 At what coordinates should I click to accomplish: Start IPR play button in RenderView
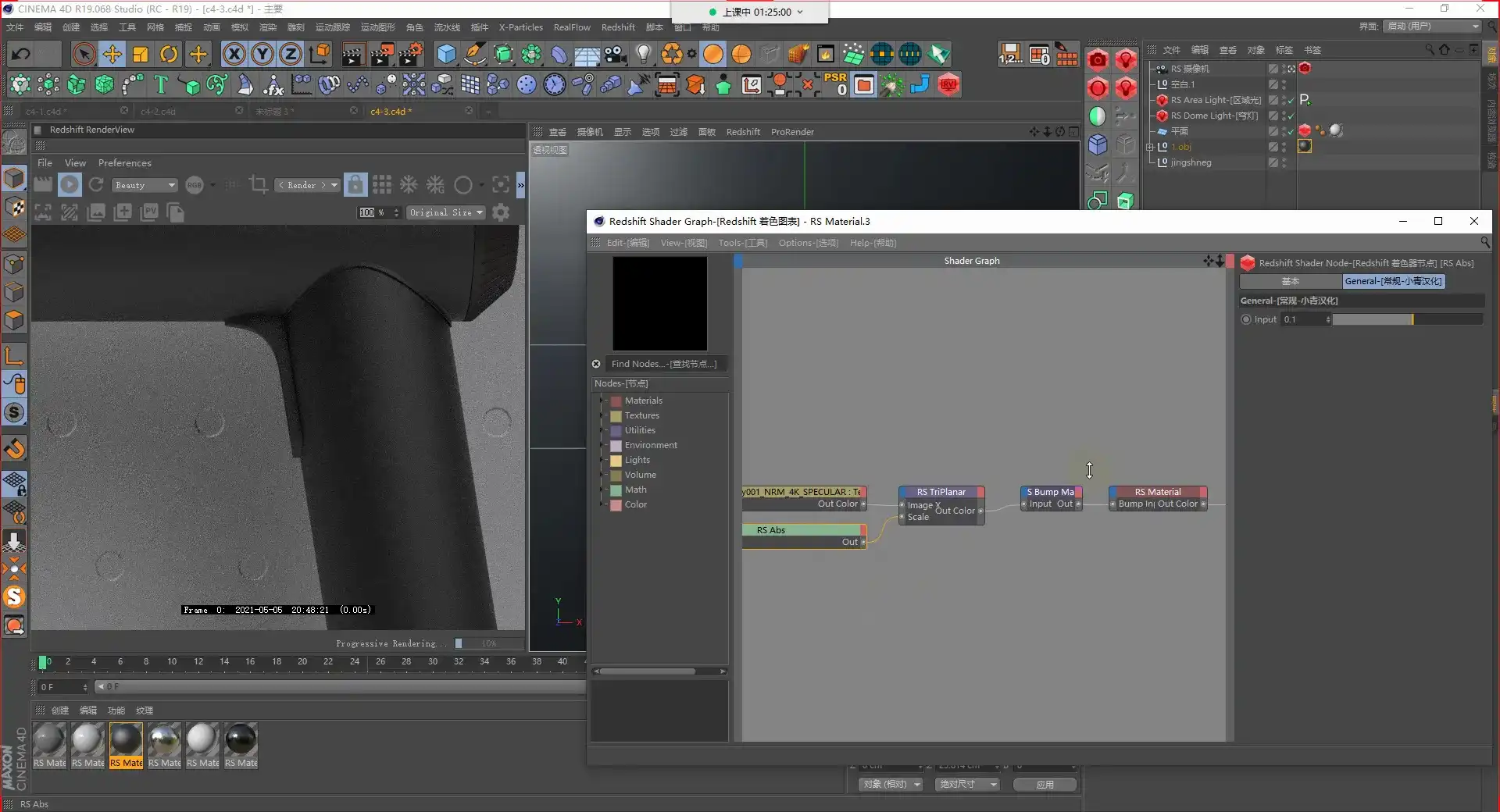pyautogui.click(x=70, y=185)
